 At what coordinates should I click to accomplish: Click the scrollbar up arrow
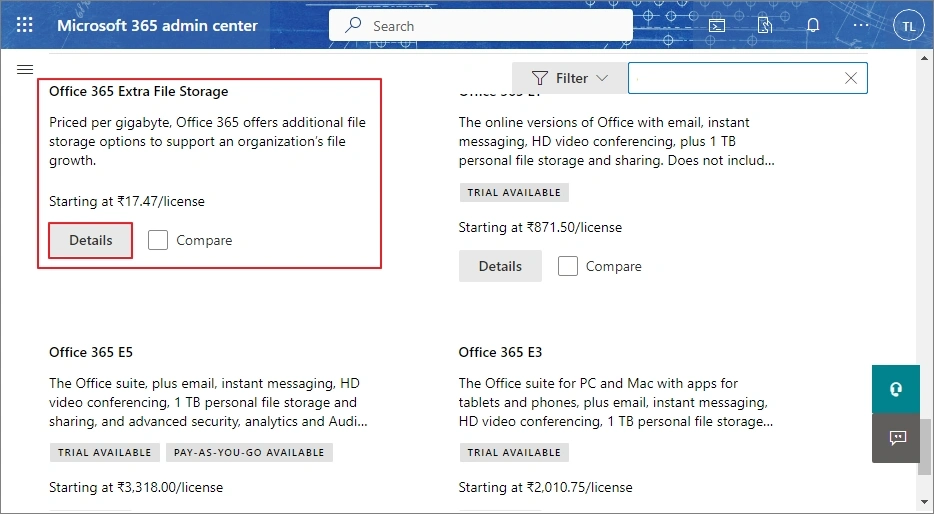(x=924, y=58)
